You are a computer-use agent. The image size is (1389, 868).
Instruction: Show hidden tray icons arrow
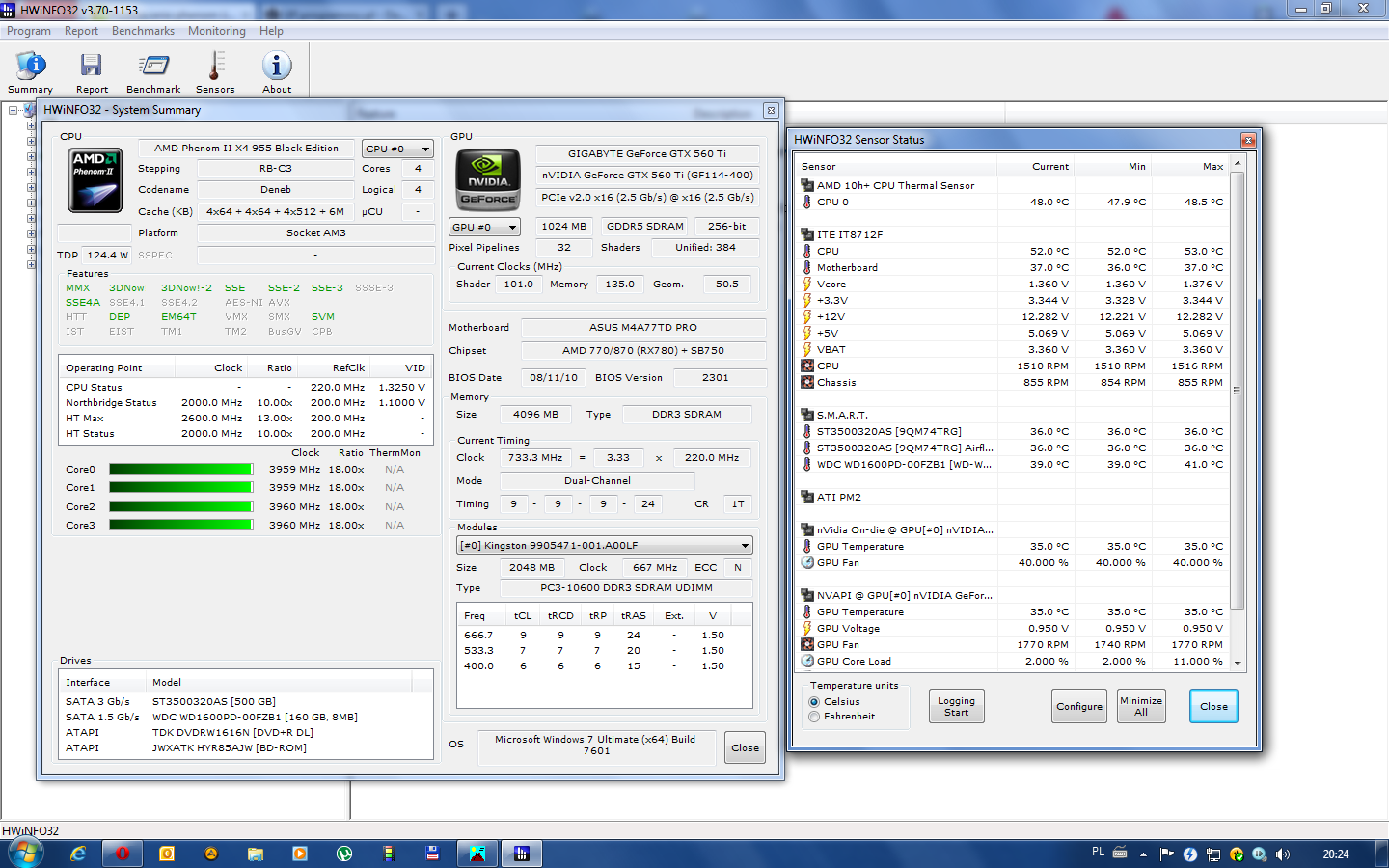click(1143, 854)
